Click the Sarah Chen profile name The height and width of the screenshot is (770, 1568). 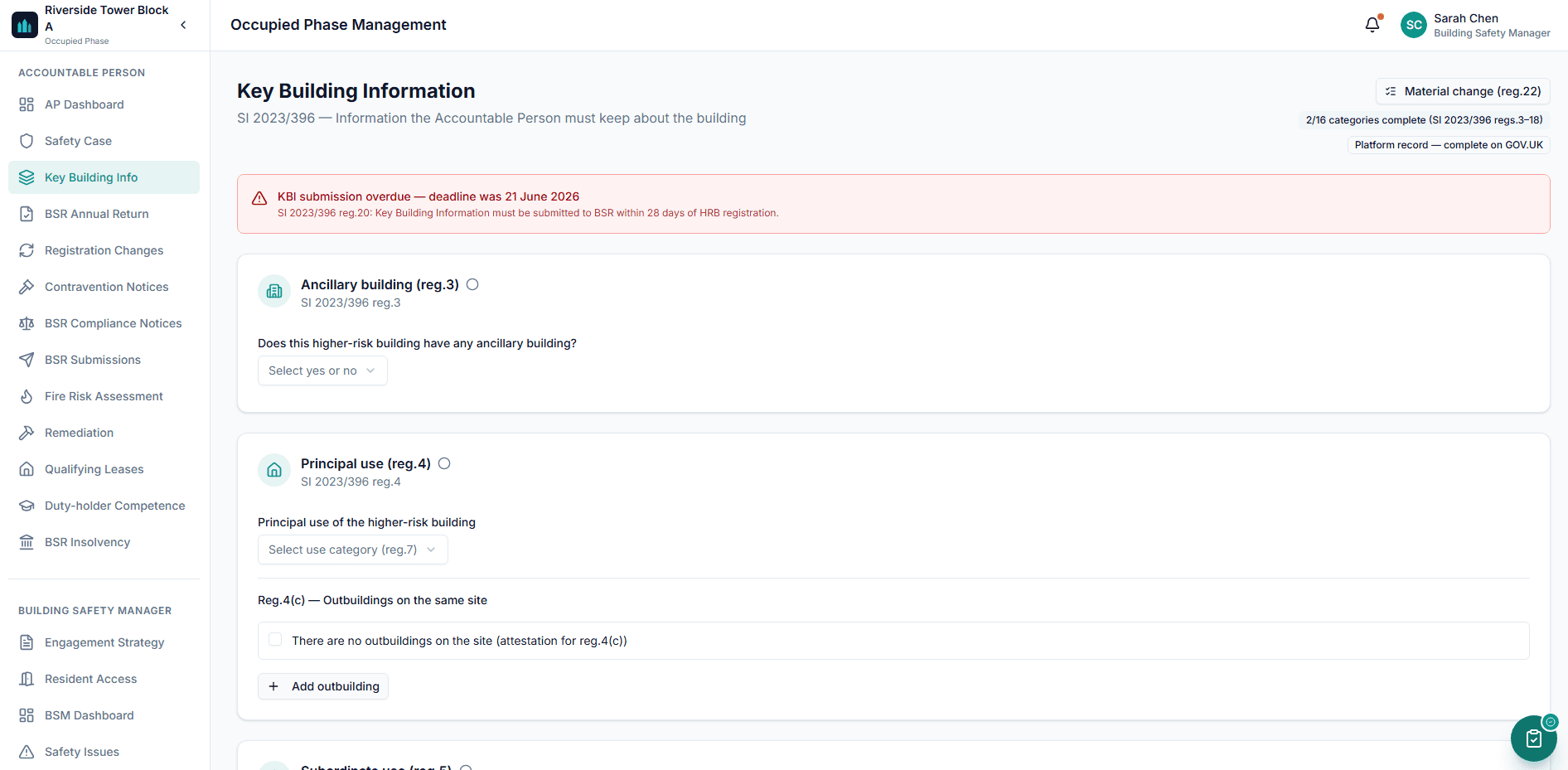pos(1466,18)
